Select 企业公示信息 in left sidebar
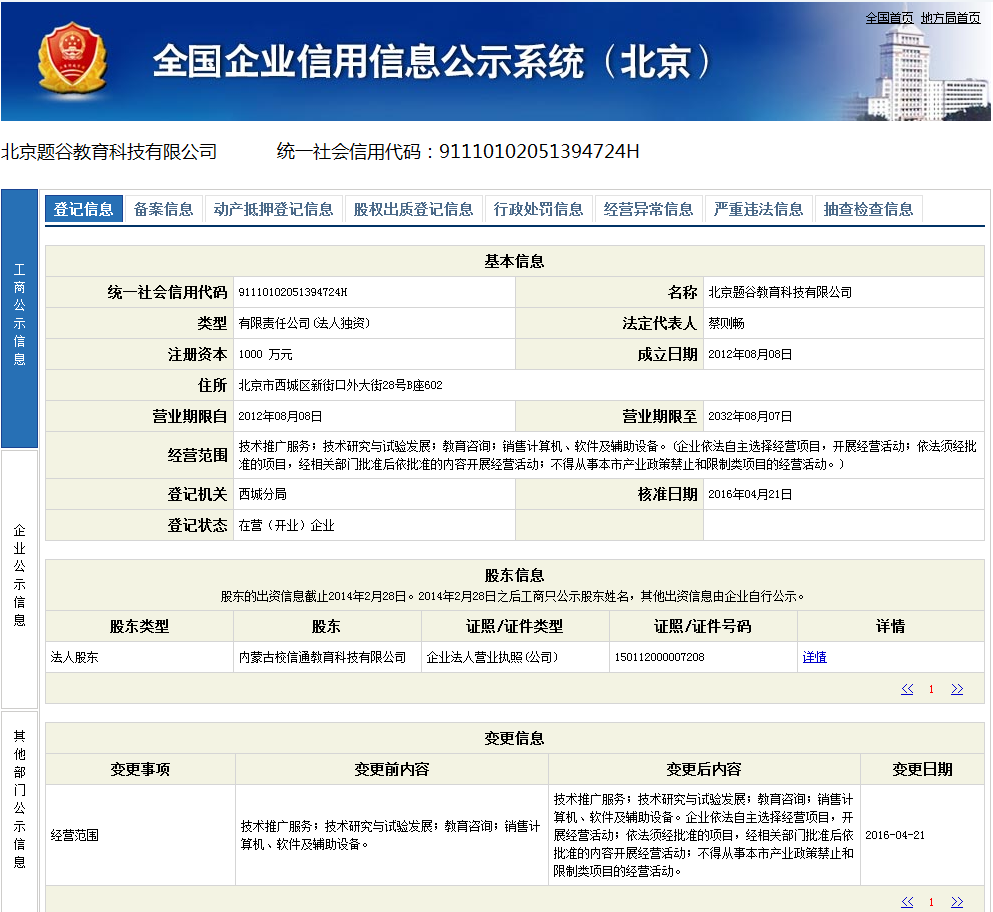 tap(19, 577)
